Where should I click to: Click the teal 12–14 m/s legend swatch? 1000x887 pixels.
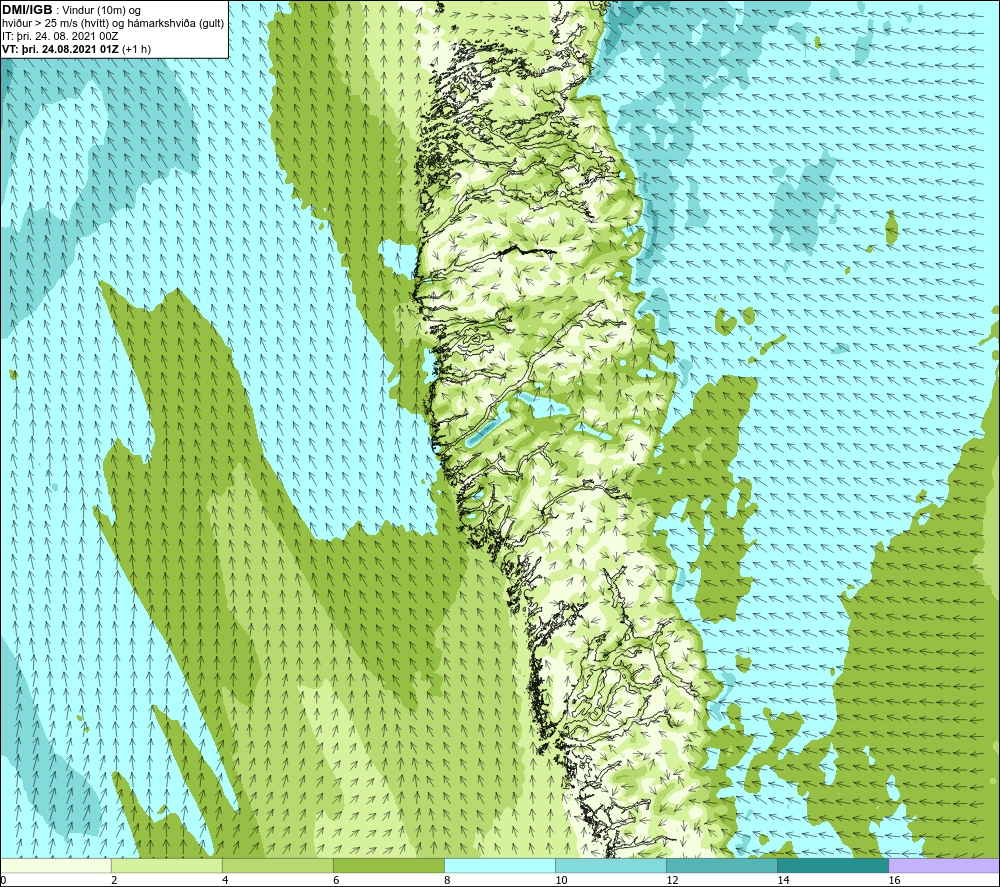(722, 865)
